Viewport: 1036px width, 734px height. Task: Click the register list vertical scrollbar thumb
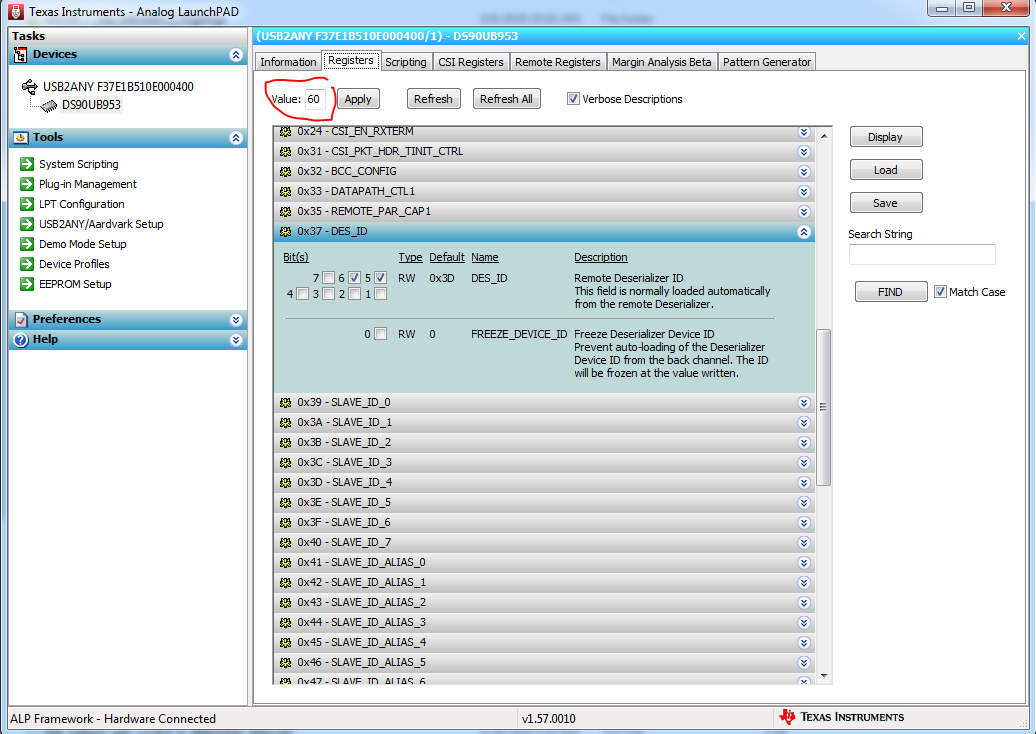point(823,407)
